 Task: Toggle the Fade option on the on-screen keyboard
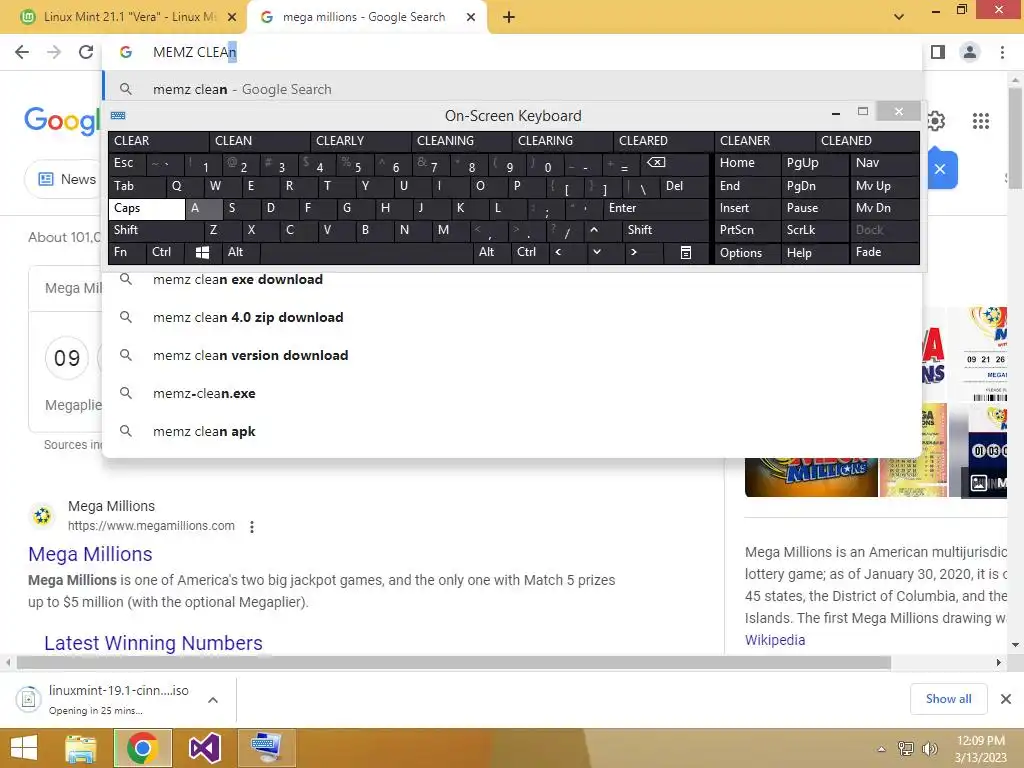[884, 252]
